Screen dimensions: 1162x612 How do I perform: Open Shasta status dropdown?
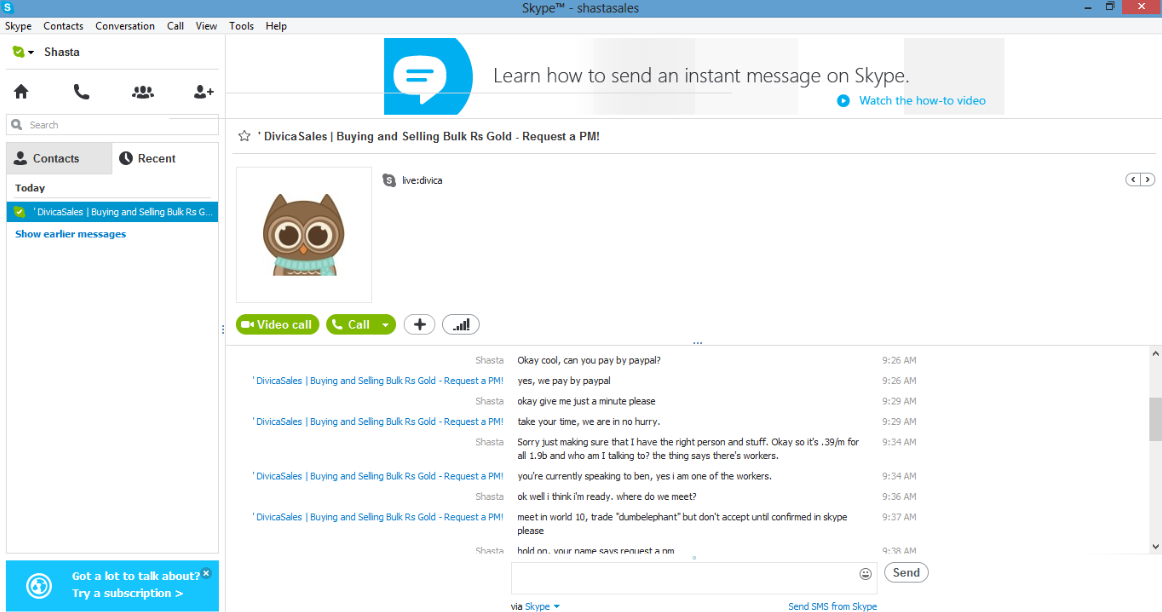point(23,52)
